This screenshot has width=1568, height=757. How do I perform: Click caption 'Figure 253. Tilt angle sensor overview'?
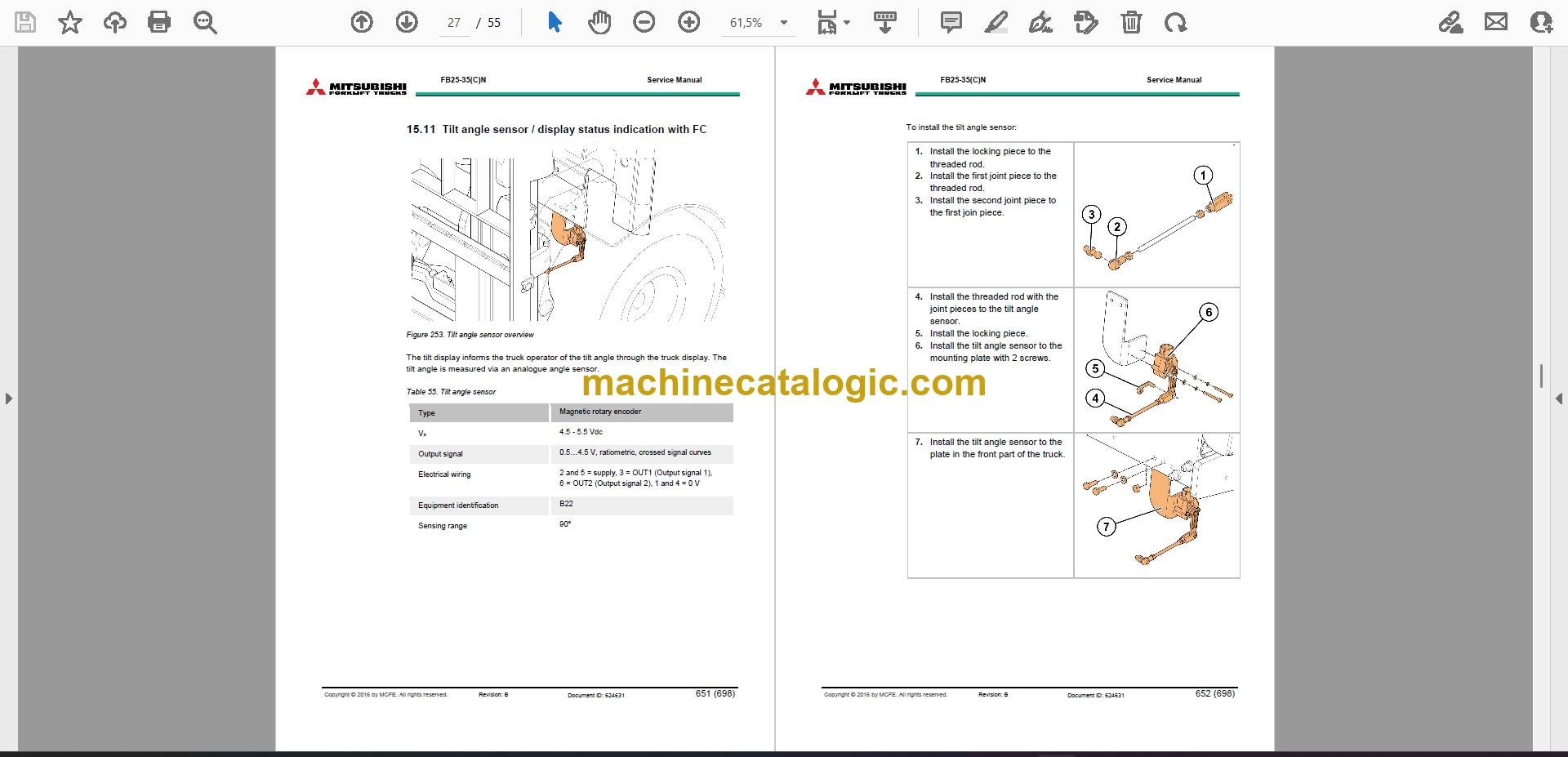click(470, 335)
